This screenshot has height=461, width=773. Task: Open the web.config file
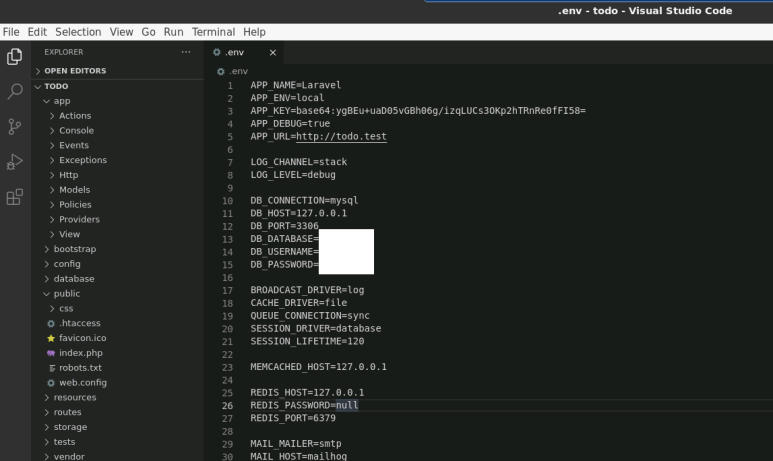pyautogui.click(x=117, y=383)
